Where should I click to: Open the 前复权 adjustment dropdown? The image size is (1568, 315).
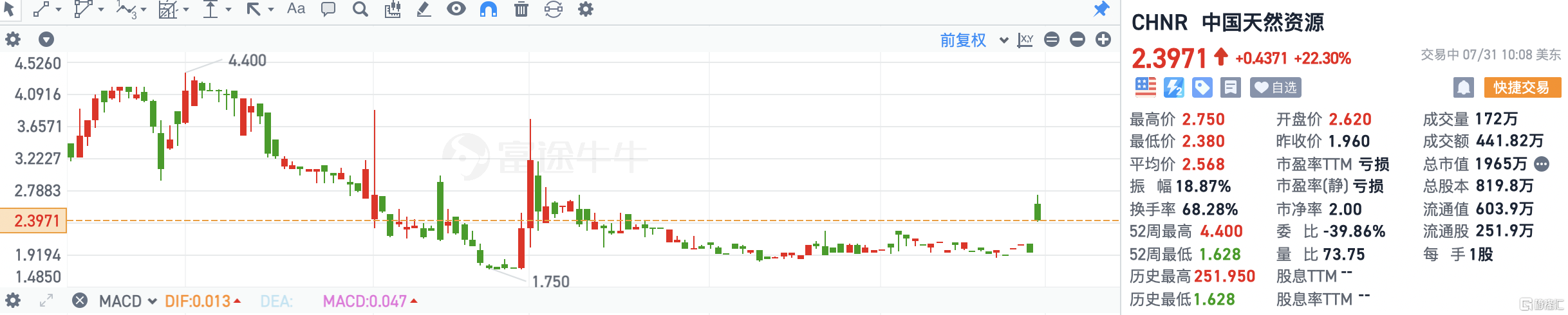pyautogui.click(x=975, y=40)
